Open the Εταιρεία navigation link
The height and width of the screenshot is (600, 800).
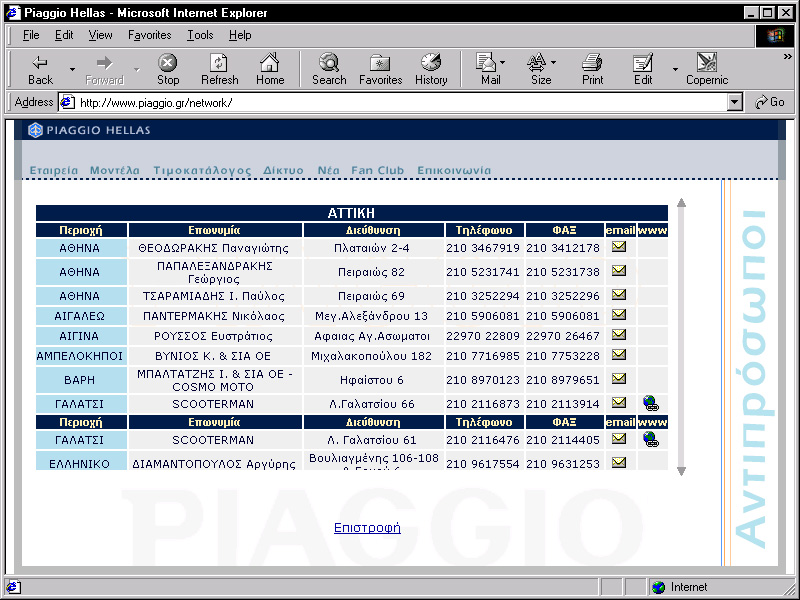coord(54,170)
